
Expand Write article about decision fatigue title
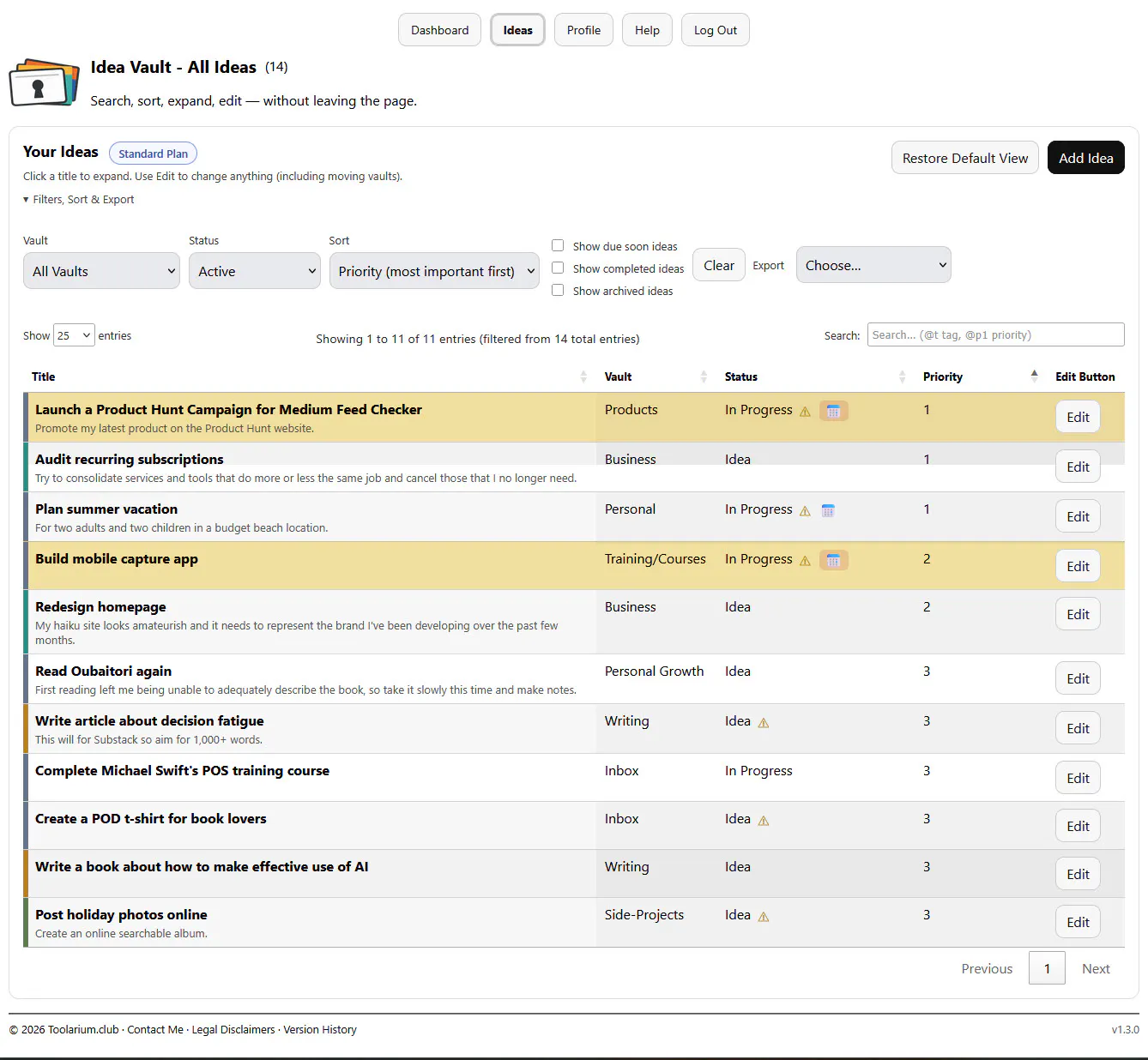pyautogui.click(x=149, y=720)
